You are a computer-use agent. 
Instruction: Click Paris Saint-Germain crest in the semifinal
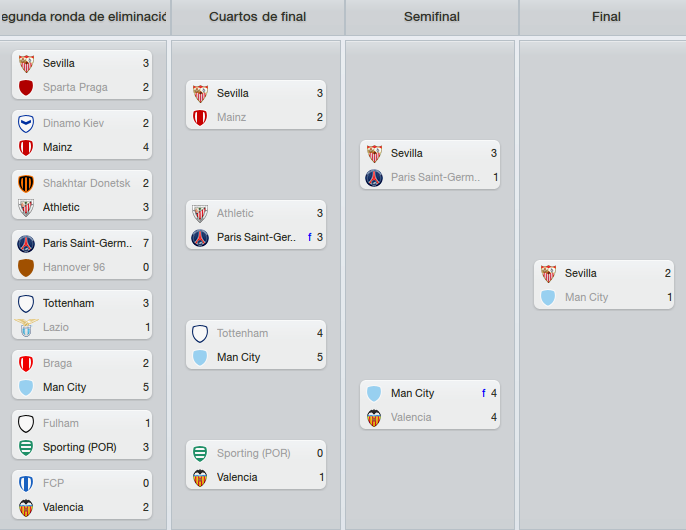tap(374, 178)
